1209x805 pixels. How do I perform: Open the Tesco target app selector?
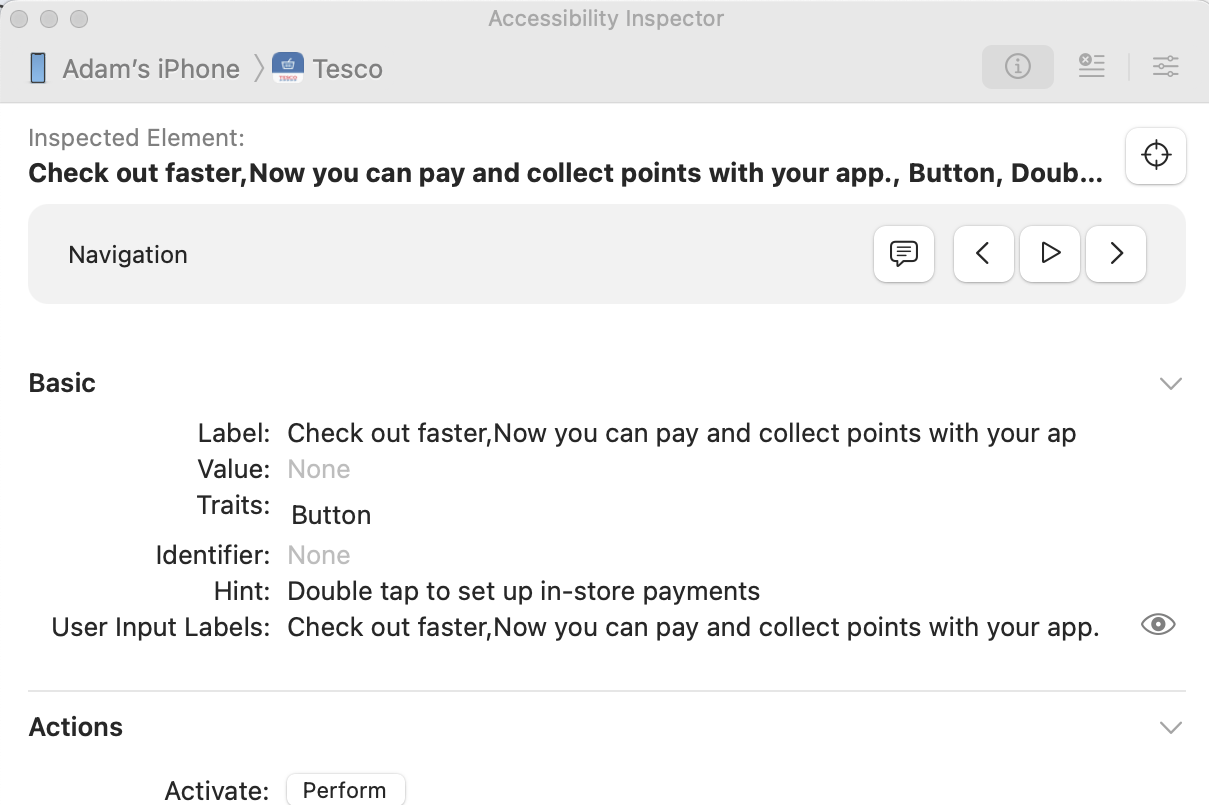347,69
